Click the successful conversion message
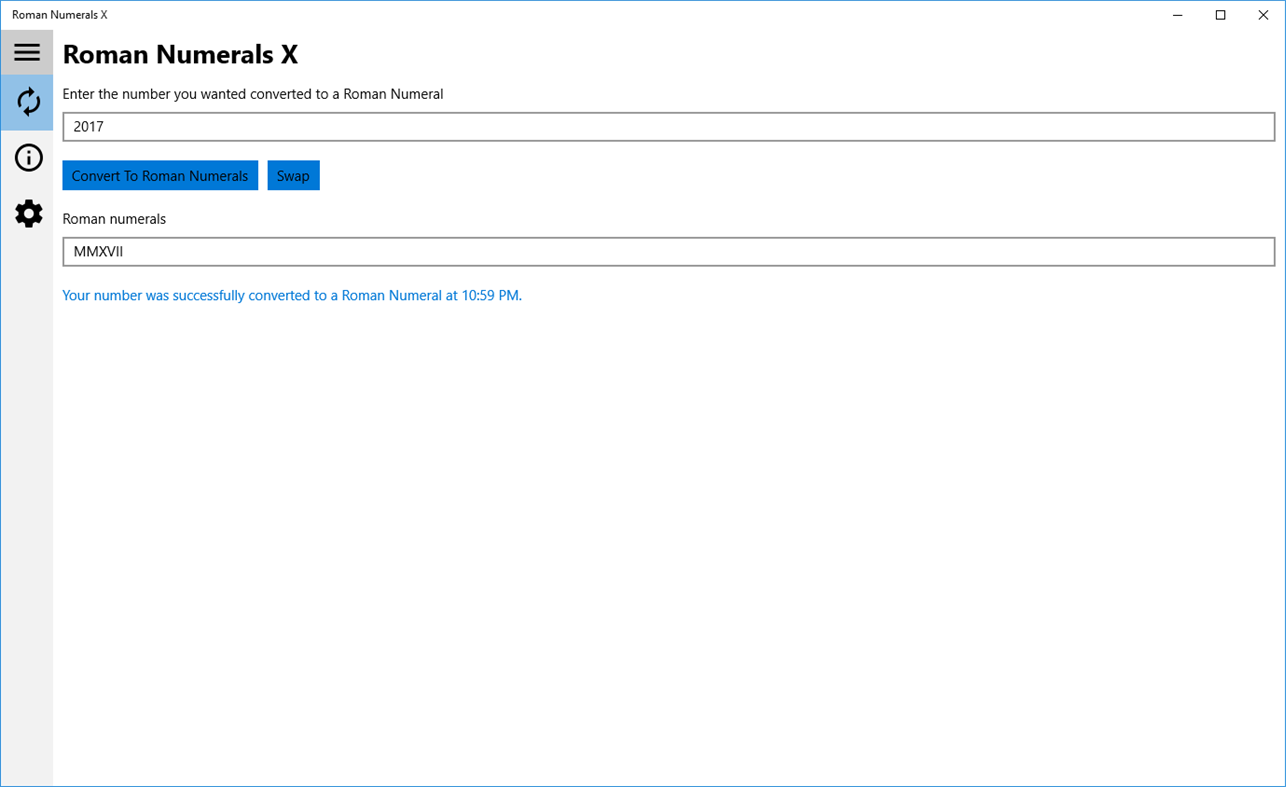1286x787 pixels. pyautogui.click(x=291, y=295)
